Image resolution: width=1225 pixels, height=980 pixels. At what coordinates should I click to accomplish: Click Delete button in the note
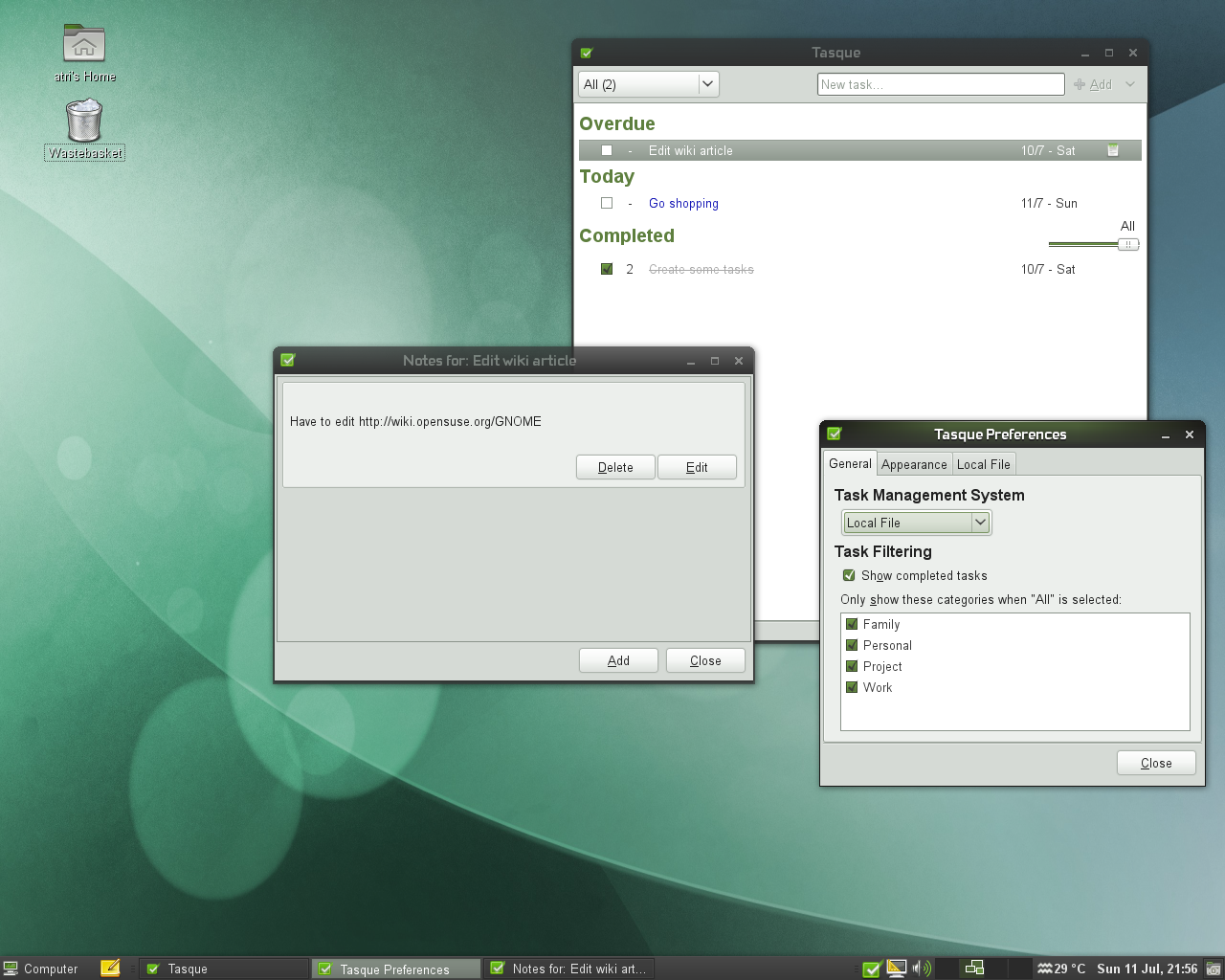(615, 467)
